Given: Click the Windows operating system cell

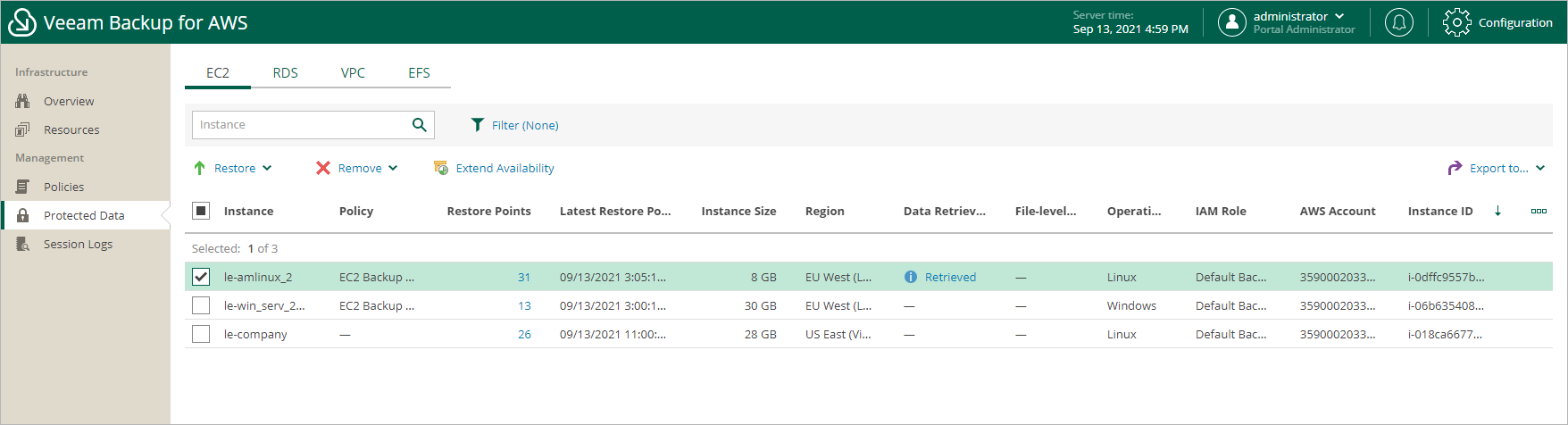Looking at the screenshot, I should [x=1131, y=305].
